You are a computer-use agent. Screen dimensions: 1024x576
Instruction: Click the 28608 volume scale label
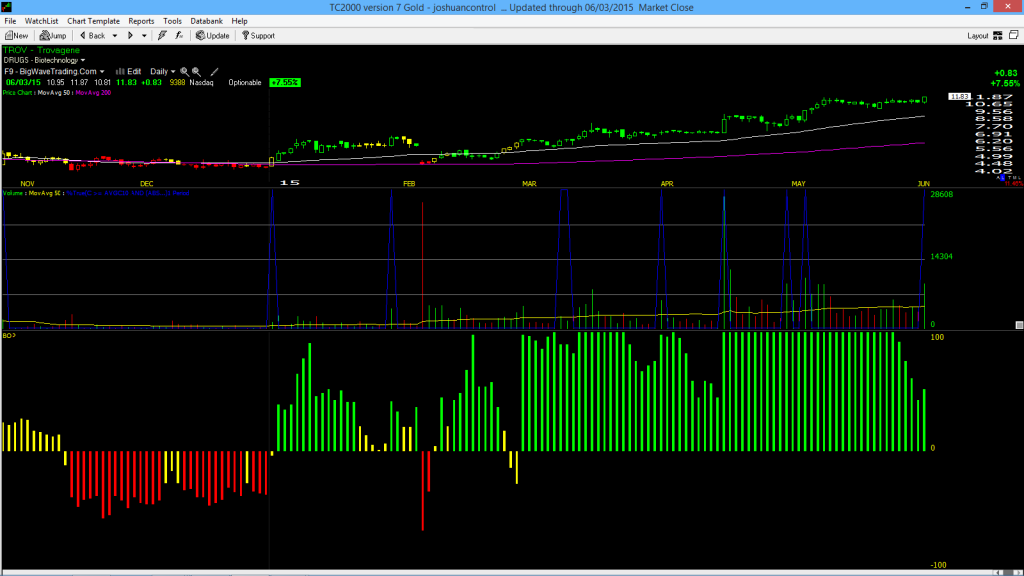pos(942,195)
